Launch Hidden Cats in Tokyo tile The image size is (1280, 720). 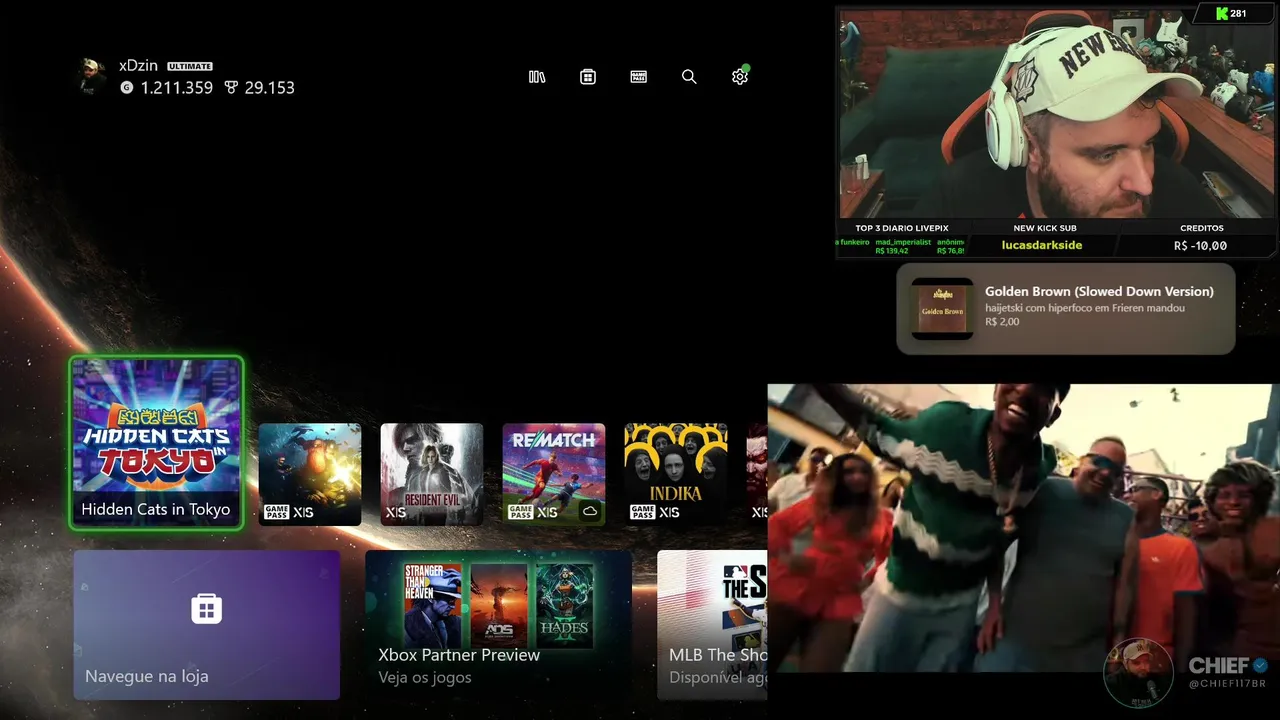[156, 442]
